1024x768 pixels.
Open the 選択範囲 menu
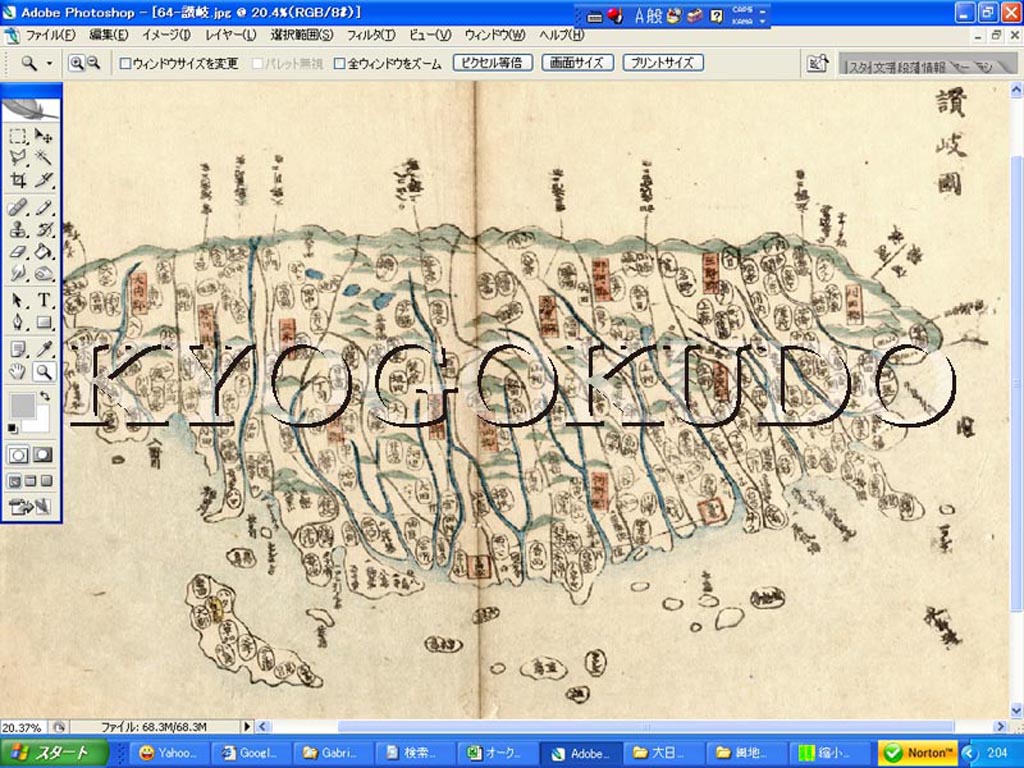tap(302, 35)
